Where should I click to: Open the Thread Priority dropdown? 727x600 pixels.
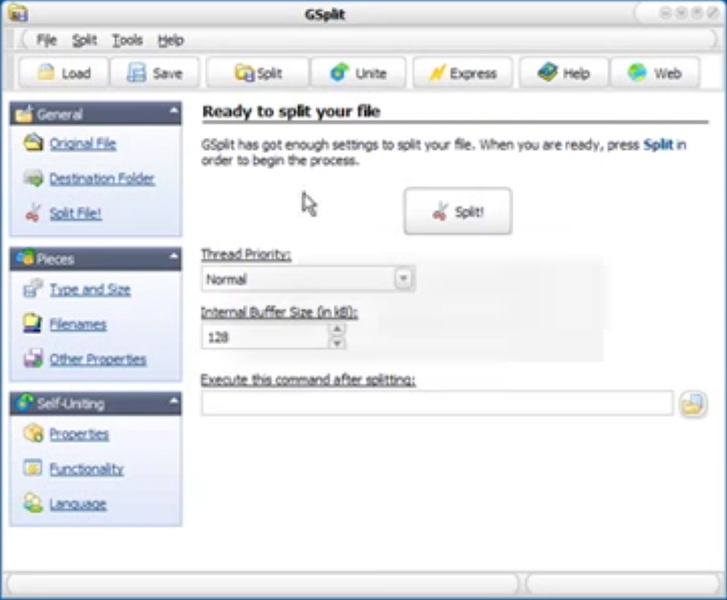(403, 278)
